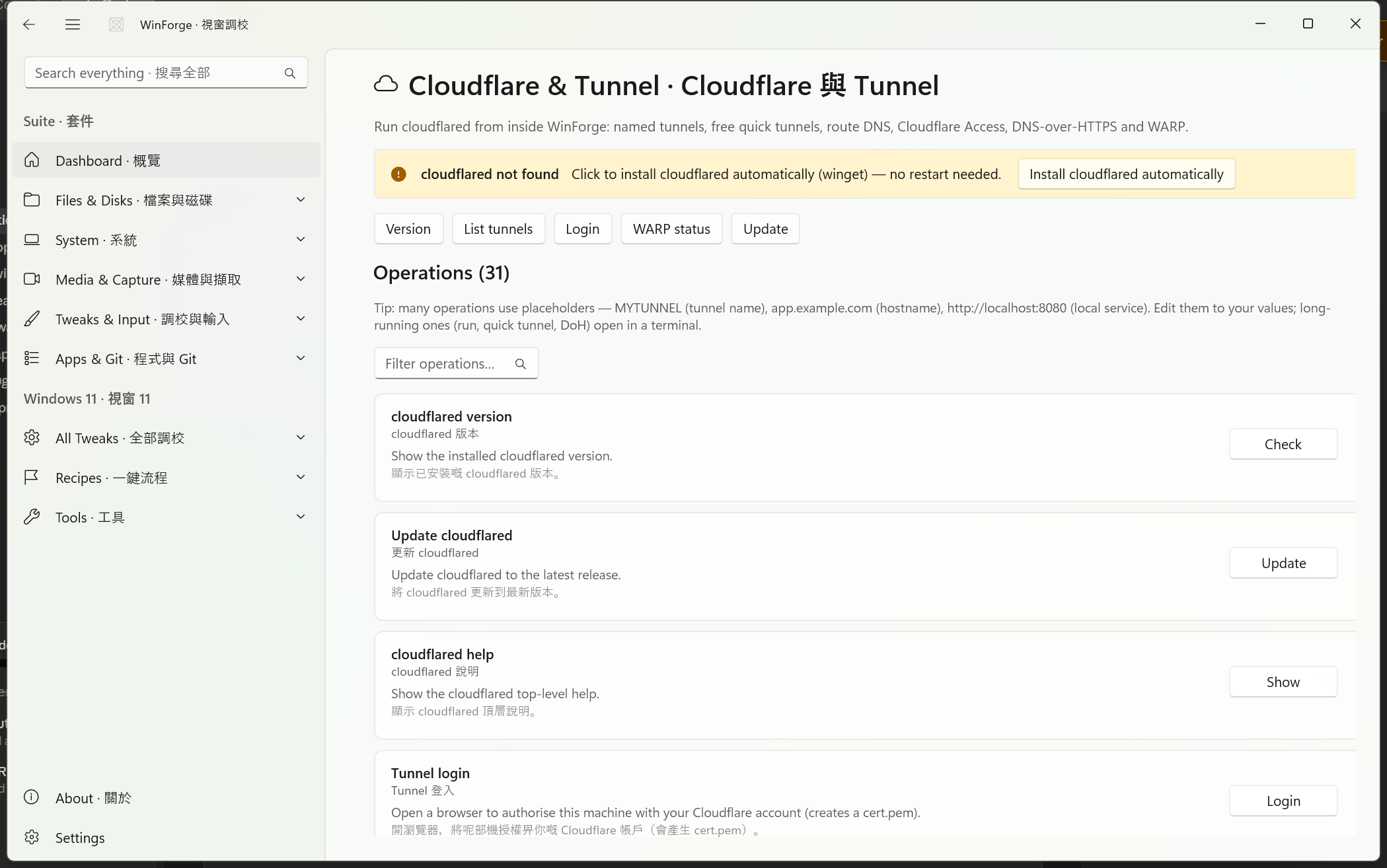Click the Settings gear icon
This screenshot has width=1387, height=868.
(x=32, y=838)
